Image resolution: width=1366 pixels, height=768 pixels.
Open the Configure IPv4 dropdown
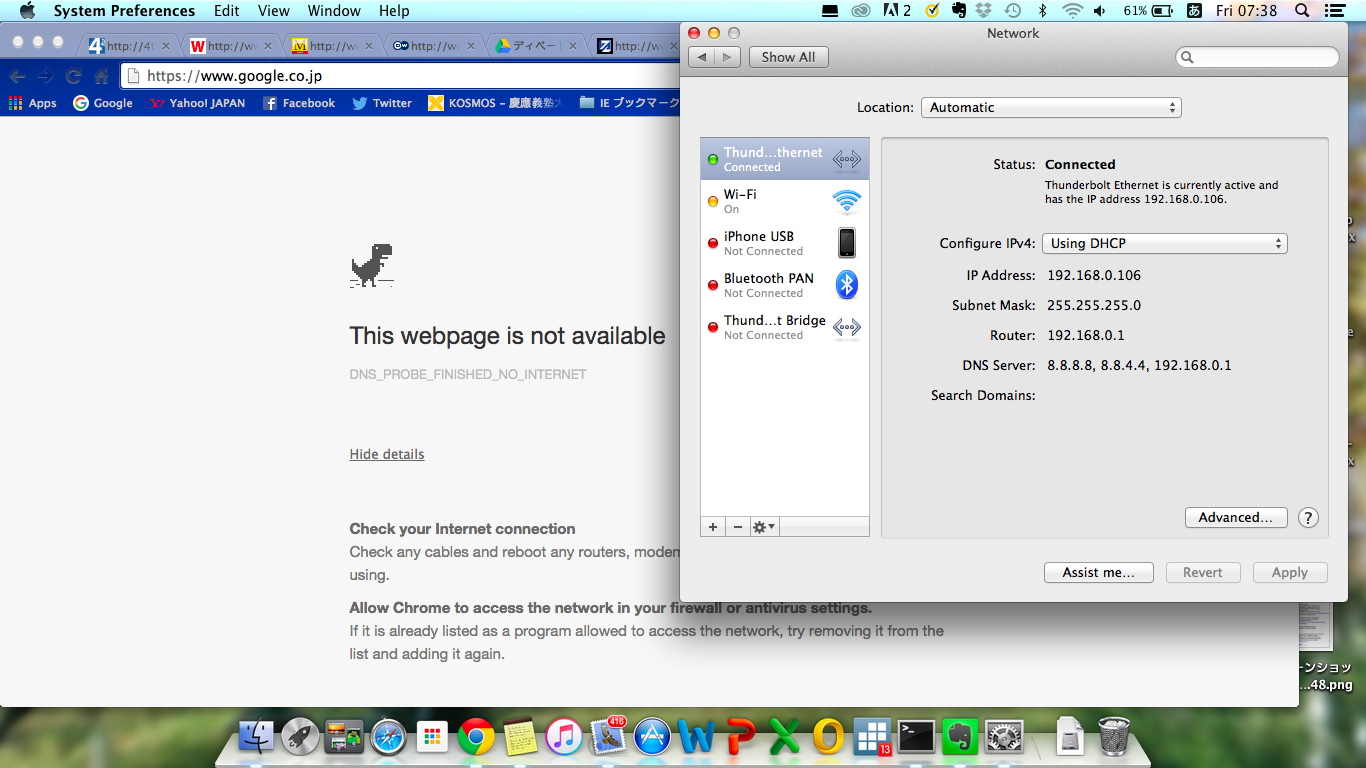tap(1165, 243)
